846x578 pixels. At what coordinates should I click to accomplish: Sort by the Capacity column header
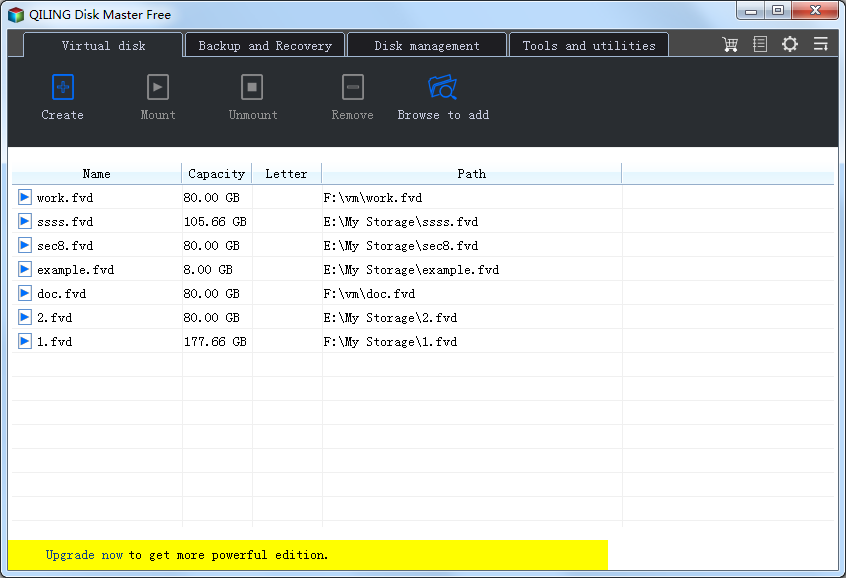(216, 174)
